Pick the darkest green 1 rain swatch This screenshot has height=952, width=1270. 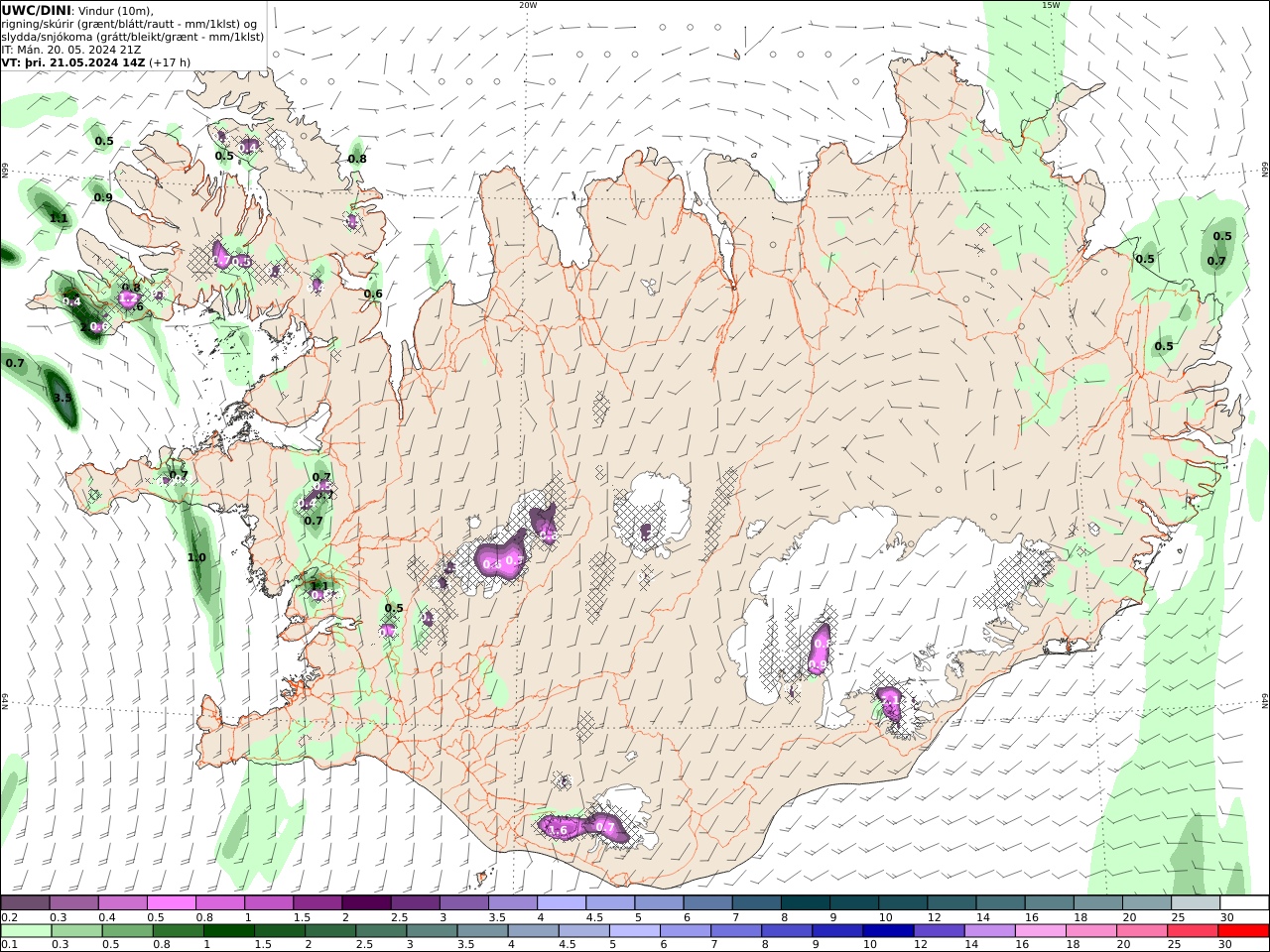point(228,931)
